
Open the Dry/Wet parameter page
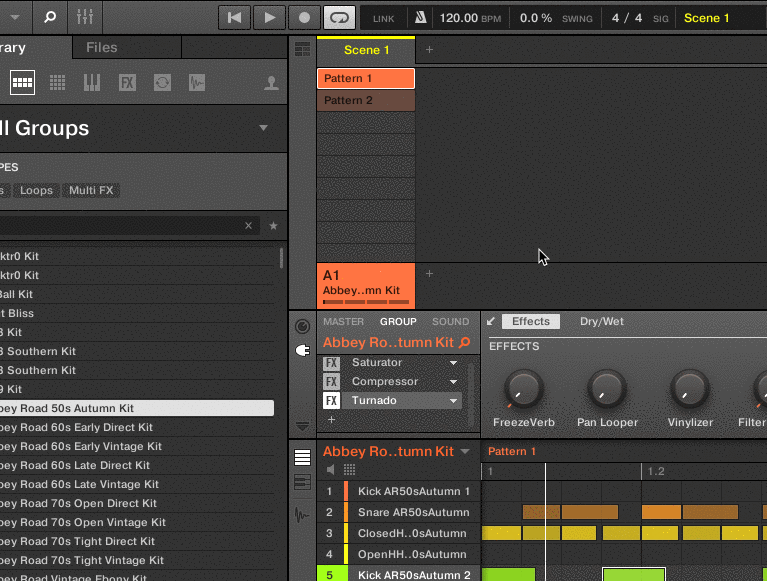(602, 321)
